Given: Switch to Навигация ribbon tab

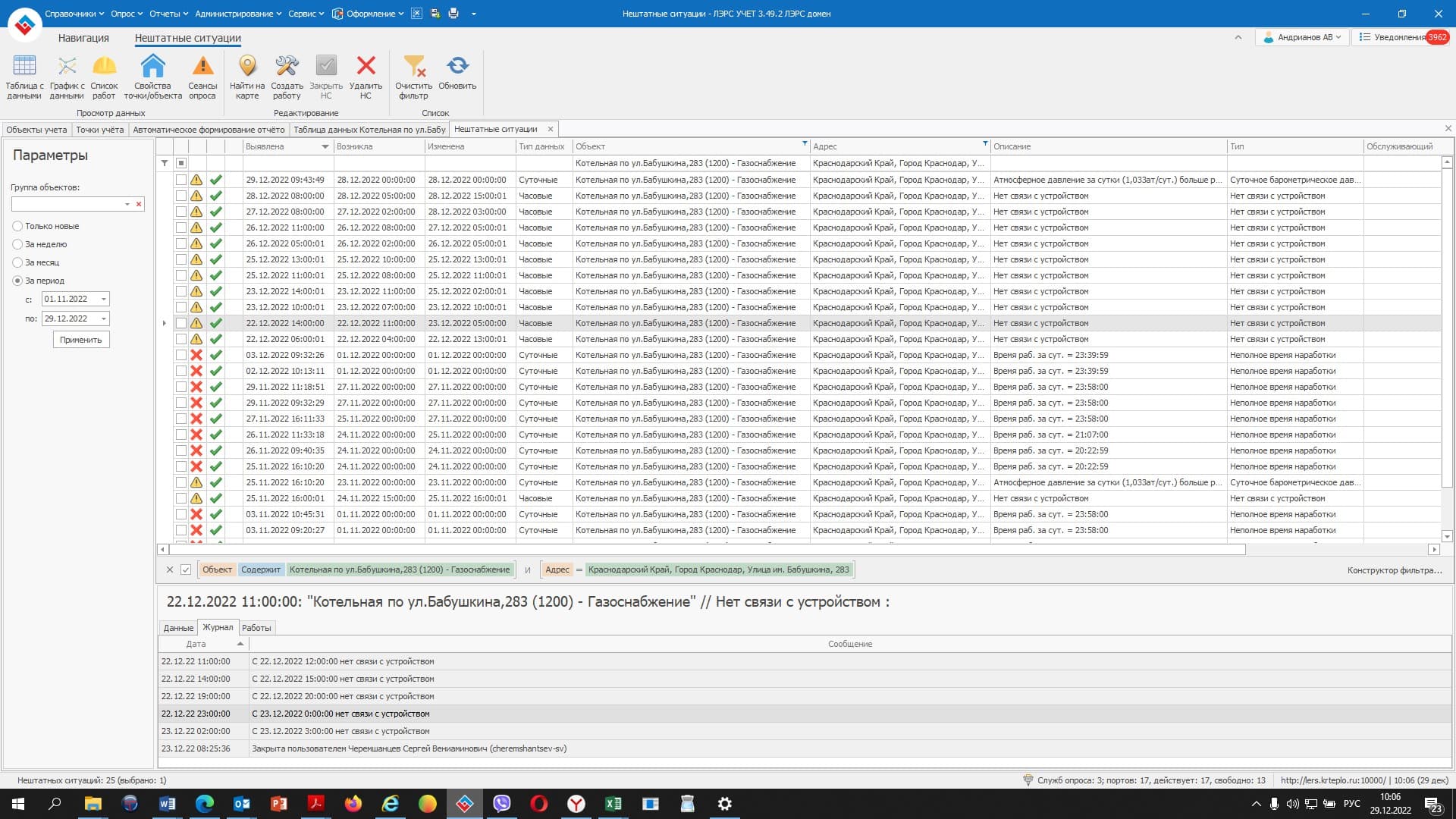Looking at the screenshot, I should pyautogui.click(x=83, y=38).
